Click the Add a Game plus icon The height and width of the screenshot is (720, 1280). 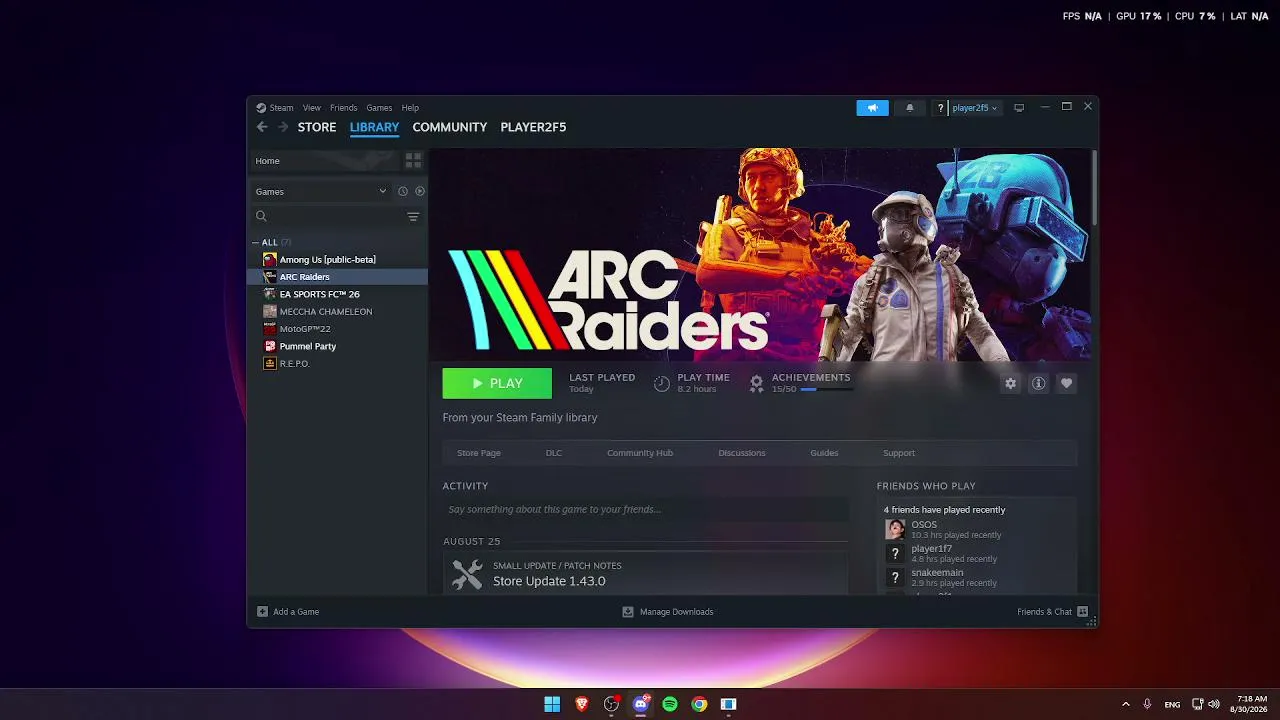point(262,612)
